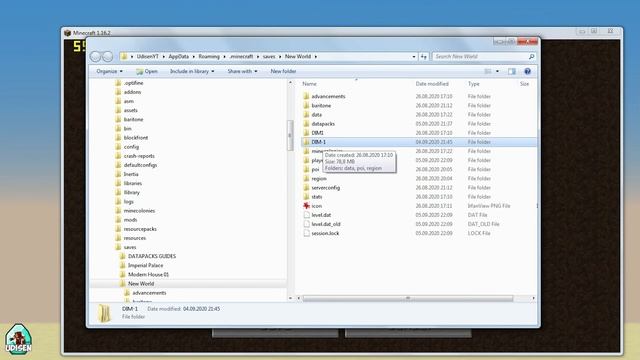This screenshot has height=360, width=640.
Task: Click the navigation pane vertical scrollbar thumb
Action: (290, 136)
